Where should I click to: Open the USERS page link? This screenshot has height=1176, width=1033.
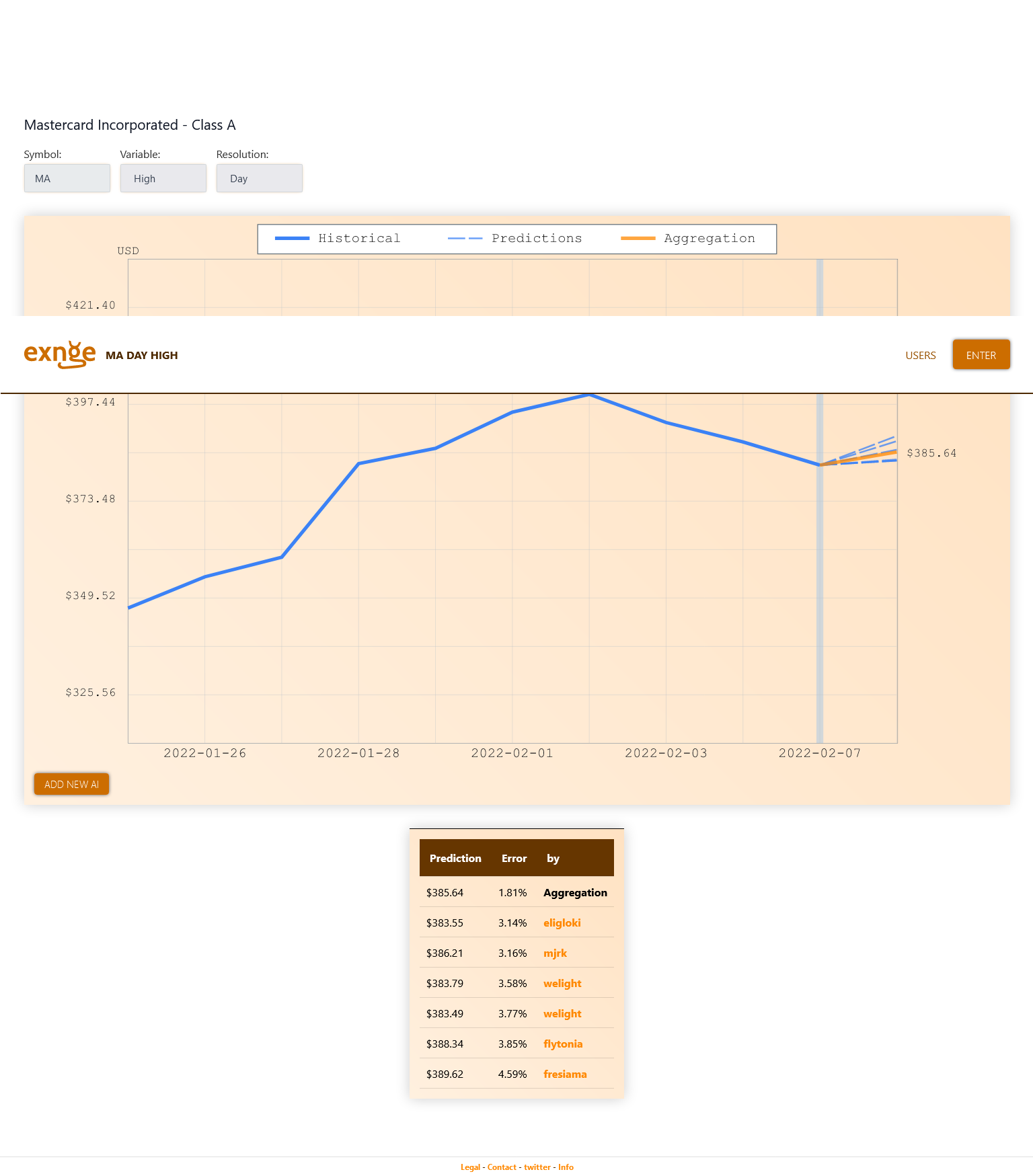[920, 355]
